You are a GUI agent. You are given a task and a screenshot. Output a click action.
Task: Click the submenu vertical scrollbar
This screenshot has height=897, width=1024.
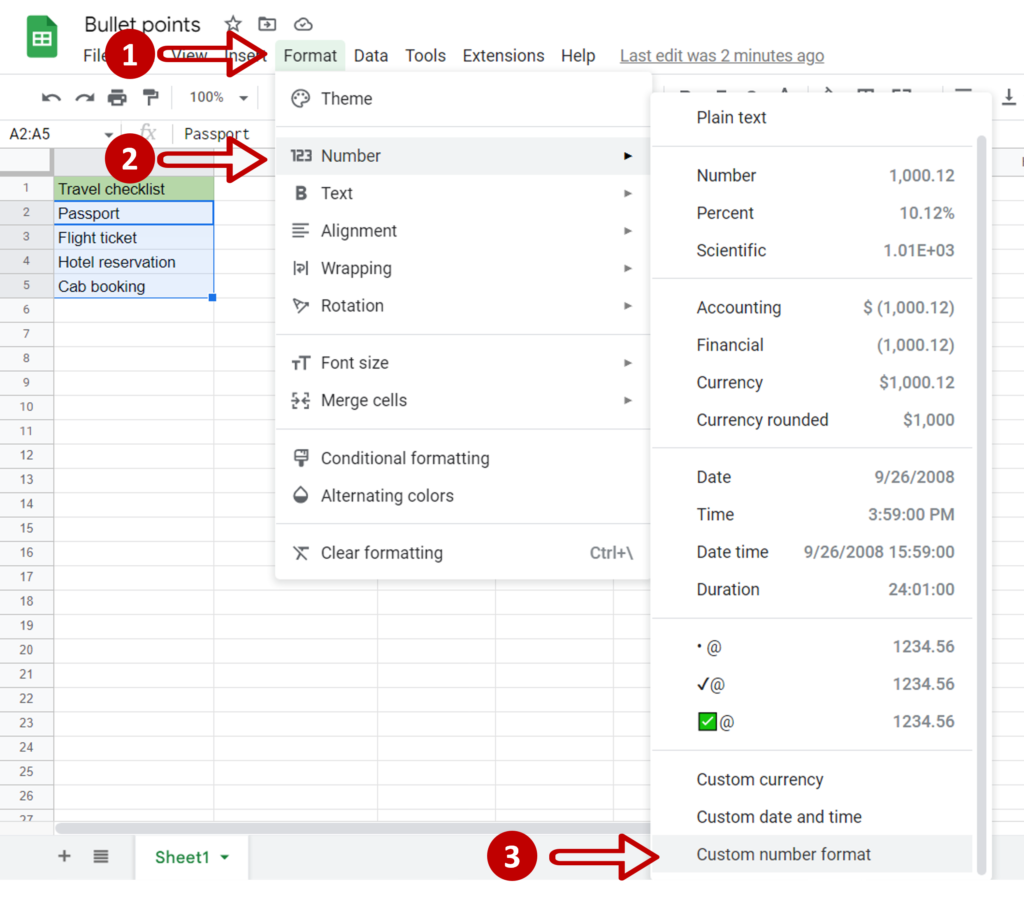(x=981, y=505)
